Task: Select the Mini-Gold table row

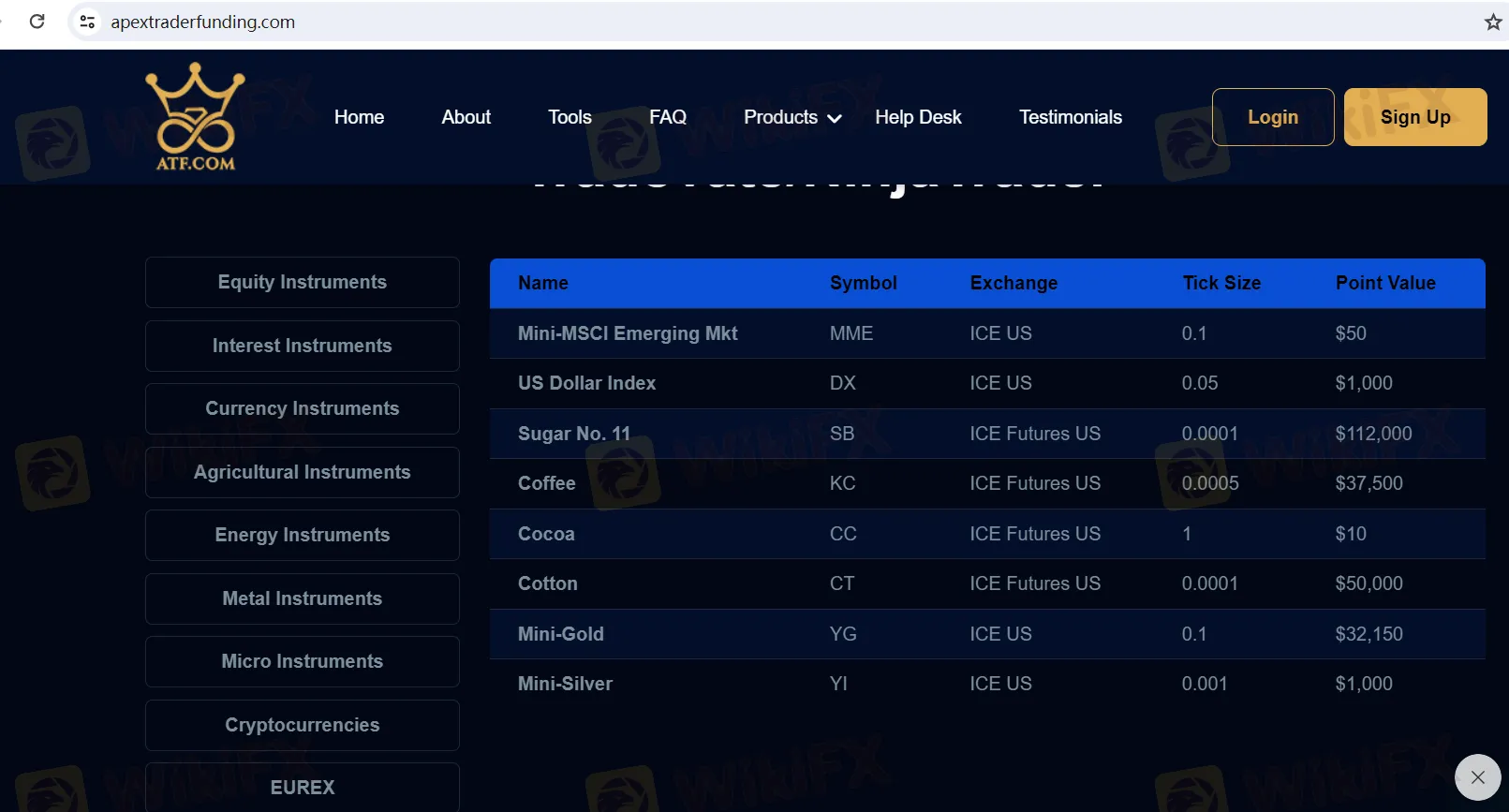Action: (986, 634)
